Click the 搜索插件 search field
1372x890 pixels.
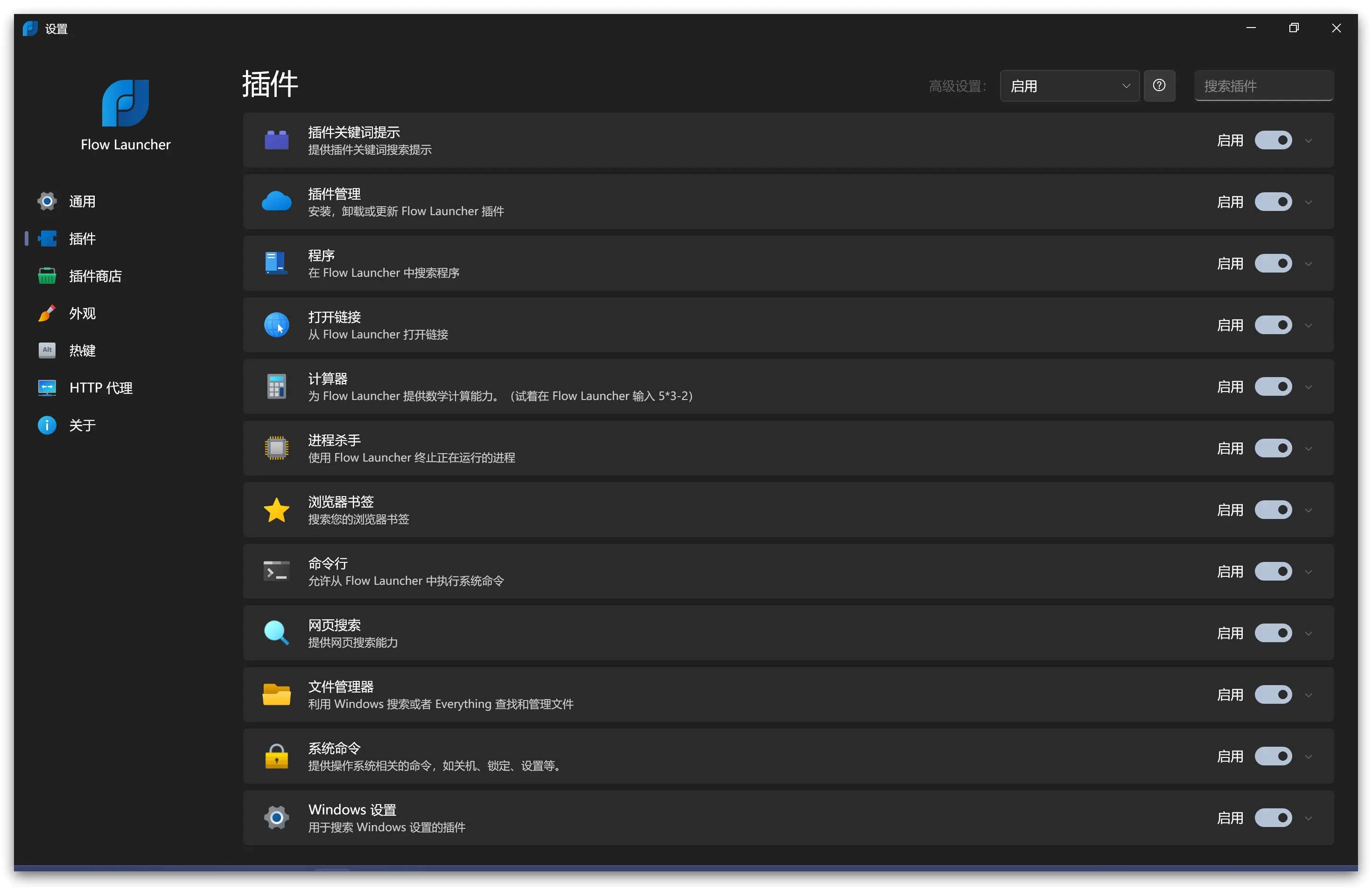1264,86
